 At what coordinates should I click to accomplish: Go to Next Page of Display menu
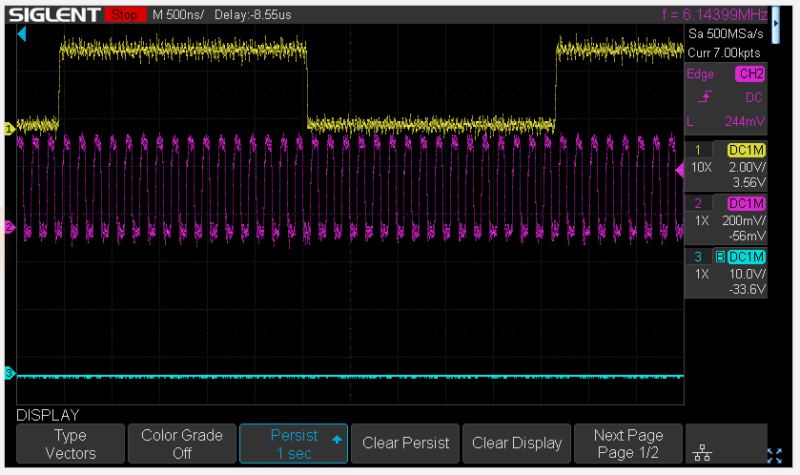tap(628, 443)
